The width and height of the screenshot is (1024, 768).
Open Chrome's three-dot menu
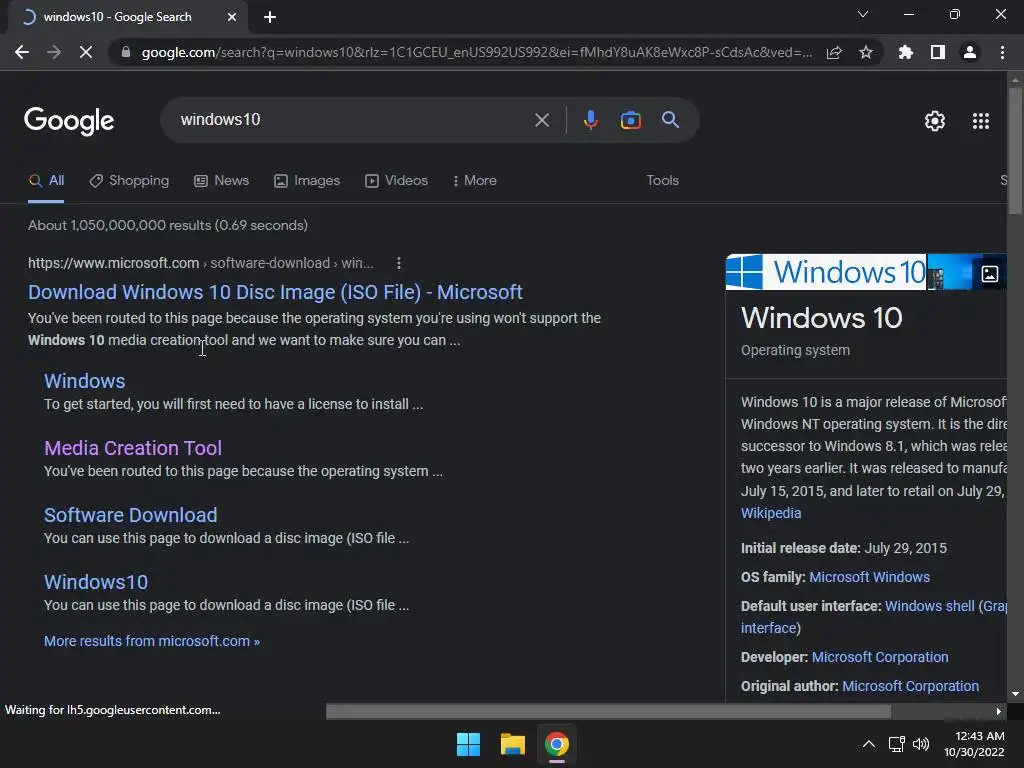point(1002,52)
